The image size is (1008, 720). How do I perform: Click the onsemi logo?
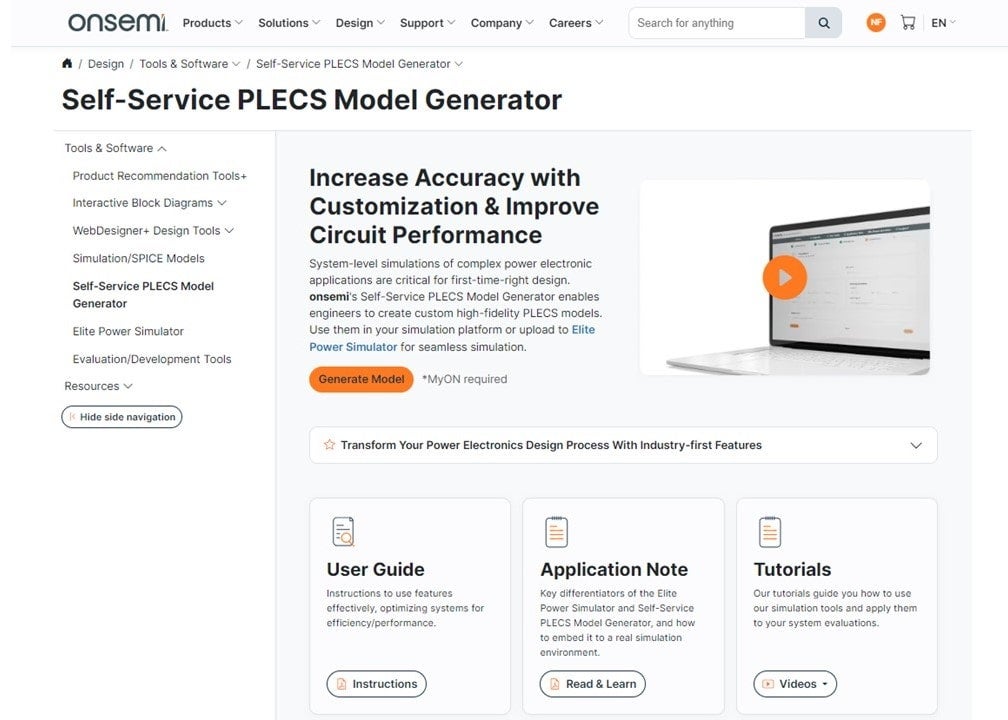click(117, 22)
